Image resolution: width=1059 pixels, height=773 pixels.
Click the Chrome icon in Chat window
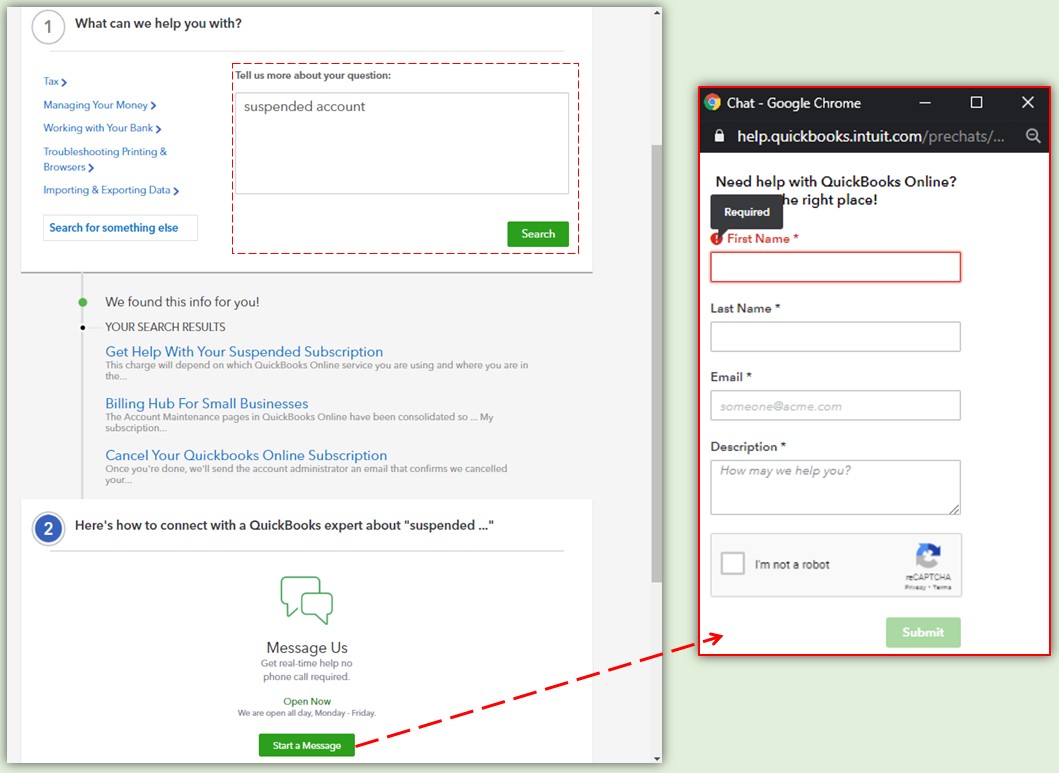click(x=713, y=103)
